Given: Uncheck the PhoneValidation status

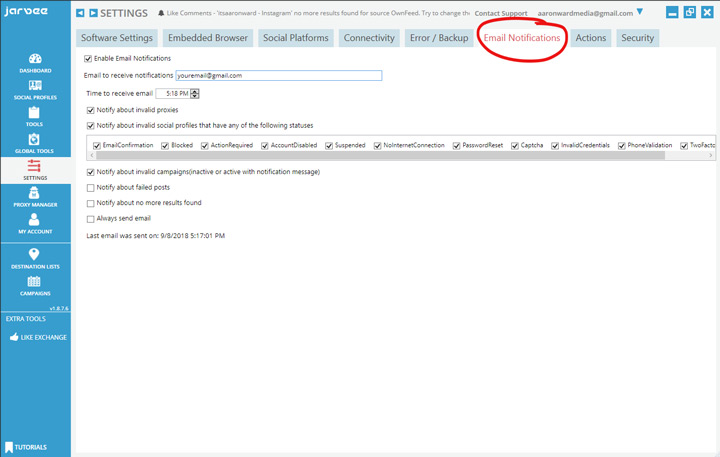Looking at the screenshot, I should (622, 146).
